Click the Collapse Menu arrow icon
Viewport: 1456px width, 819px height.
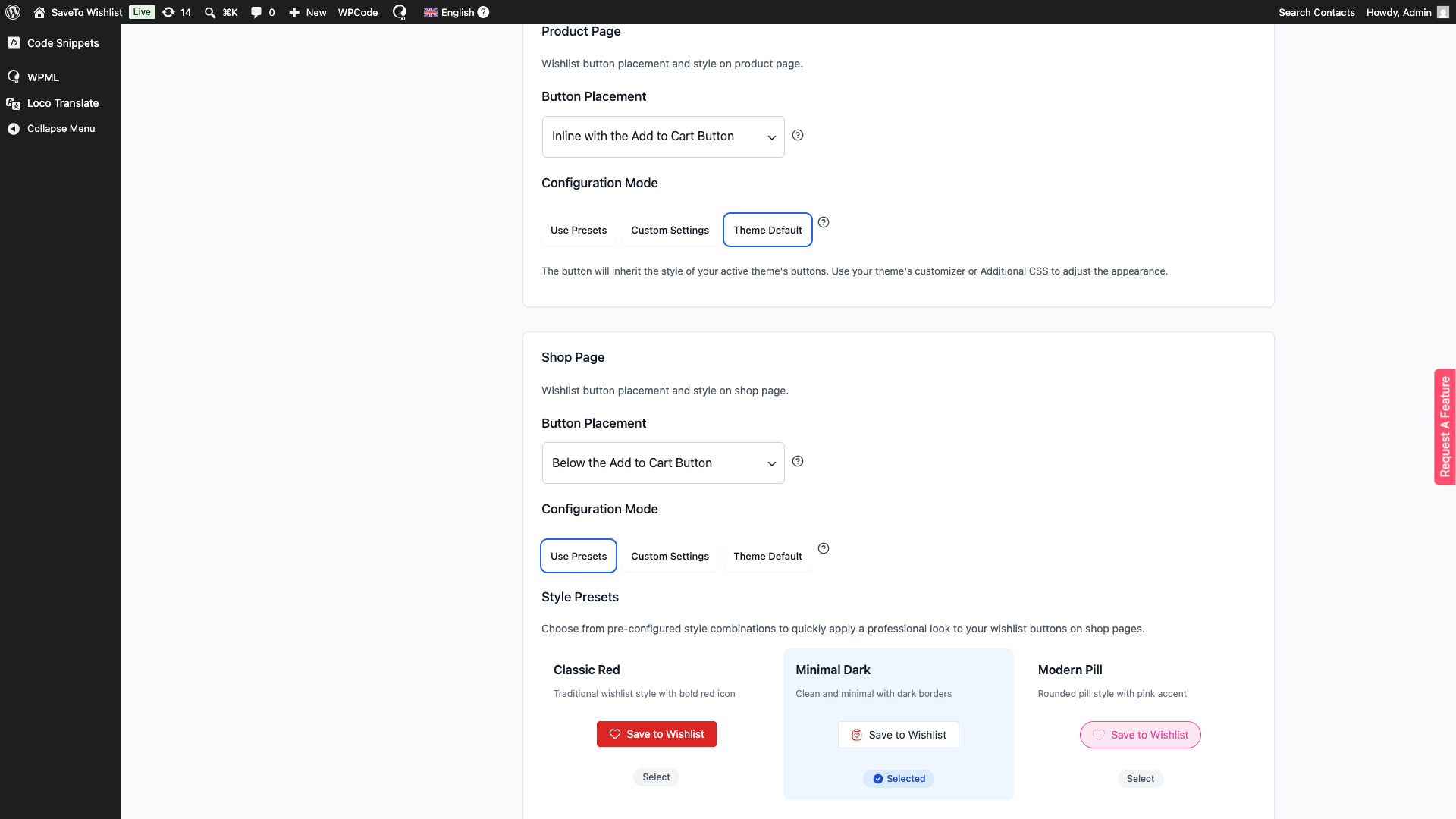point(14,129)
